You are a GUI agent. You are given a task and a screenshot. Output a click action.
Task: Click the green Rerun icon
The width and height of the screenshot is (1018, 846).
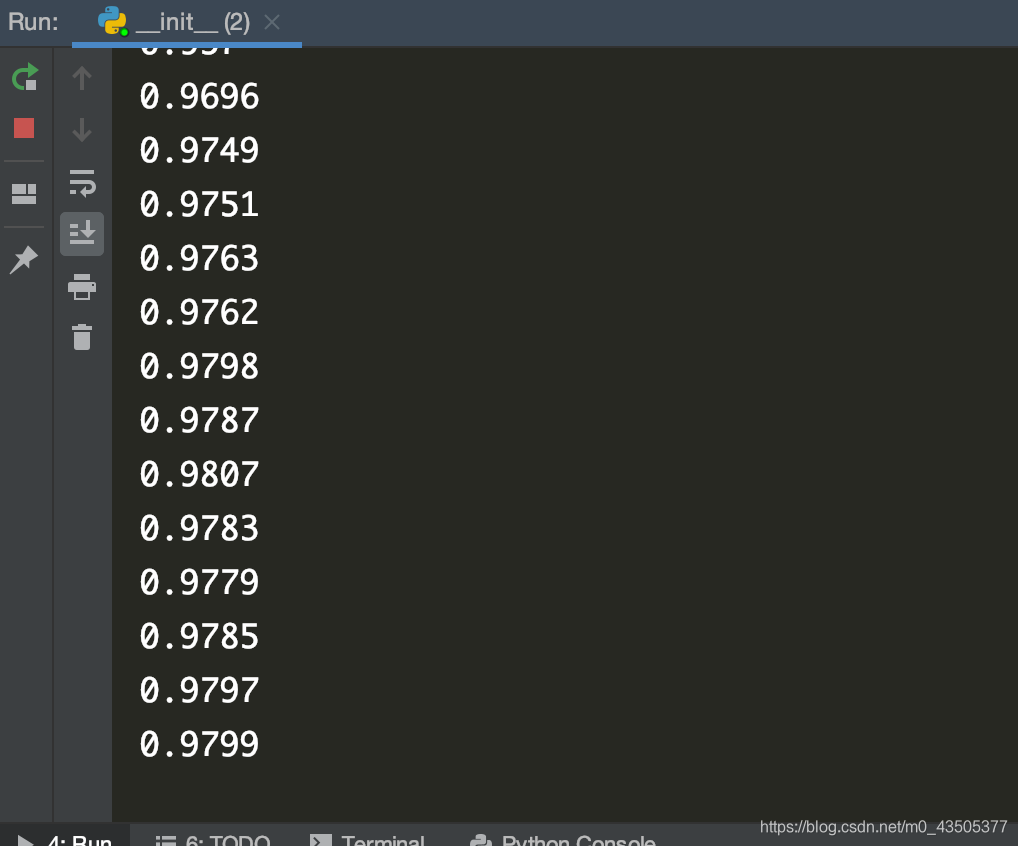point(25,77)
